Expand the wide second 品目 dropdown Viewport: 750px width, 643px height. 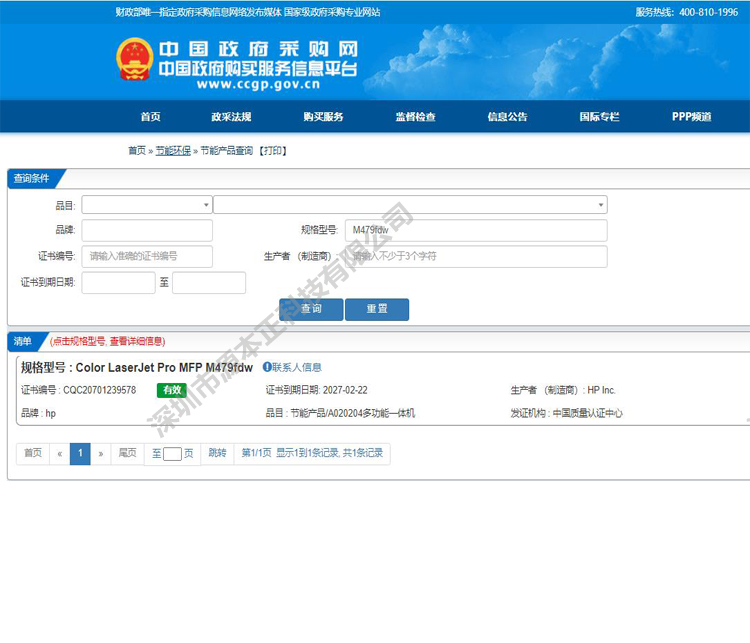(x=410, y=205)
